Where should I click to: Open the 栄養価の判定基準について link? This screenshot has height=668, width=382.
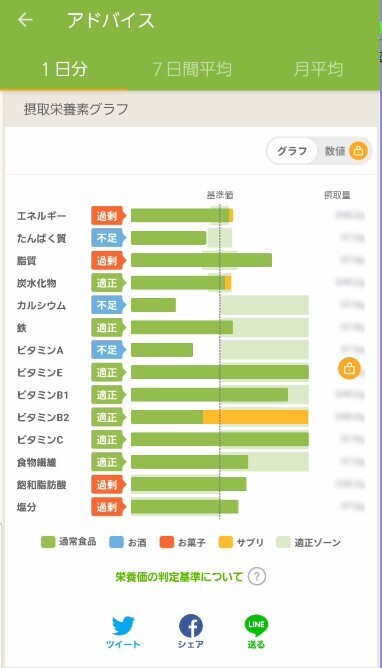[179, 577]
